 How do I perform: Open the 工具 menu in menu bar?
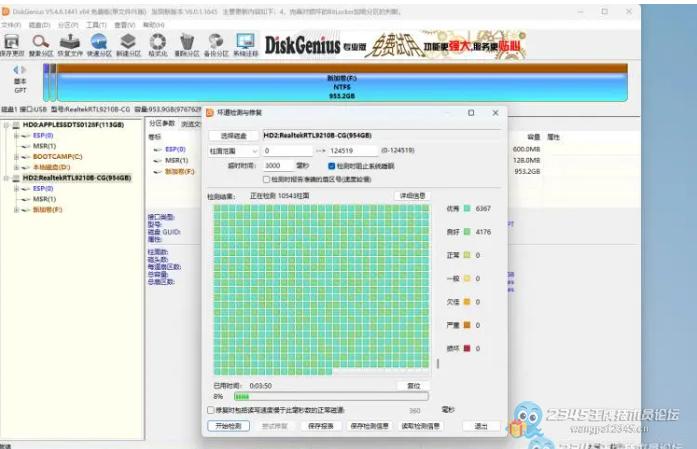pyautogui.click(x=96, y=24)
